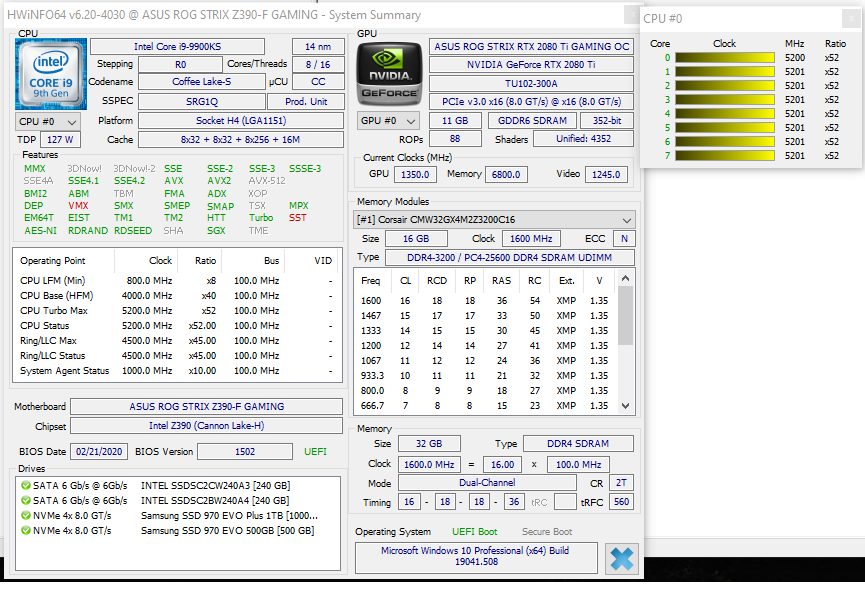Click the memory timing table scroll up arrow
Viewport: 865px width, 593px height.
click(x=625, y=278)
